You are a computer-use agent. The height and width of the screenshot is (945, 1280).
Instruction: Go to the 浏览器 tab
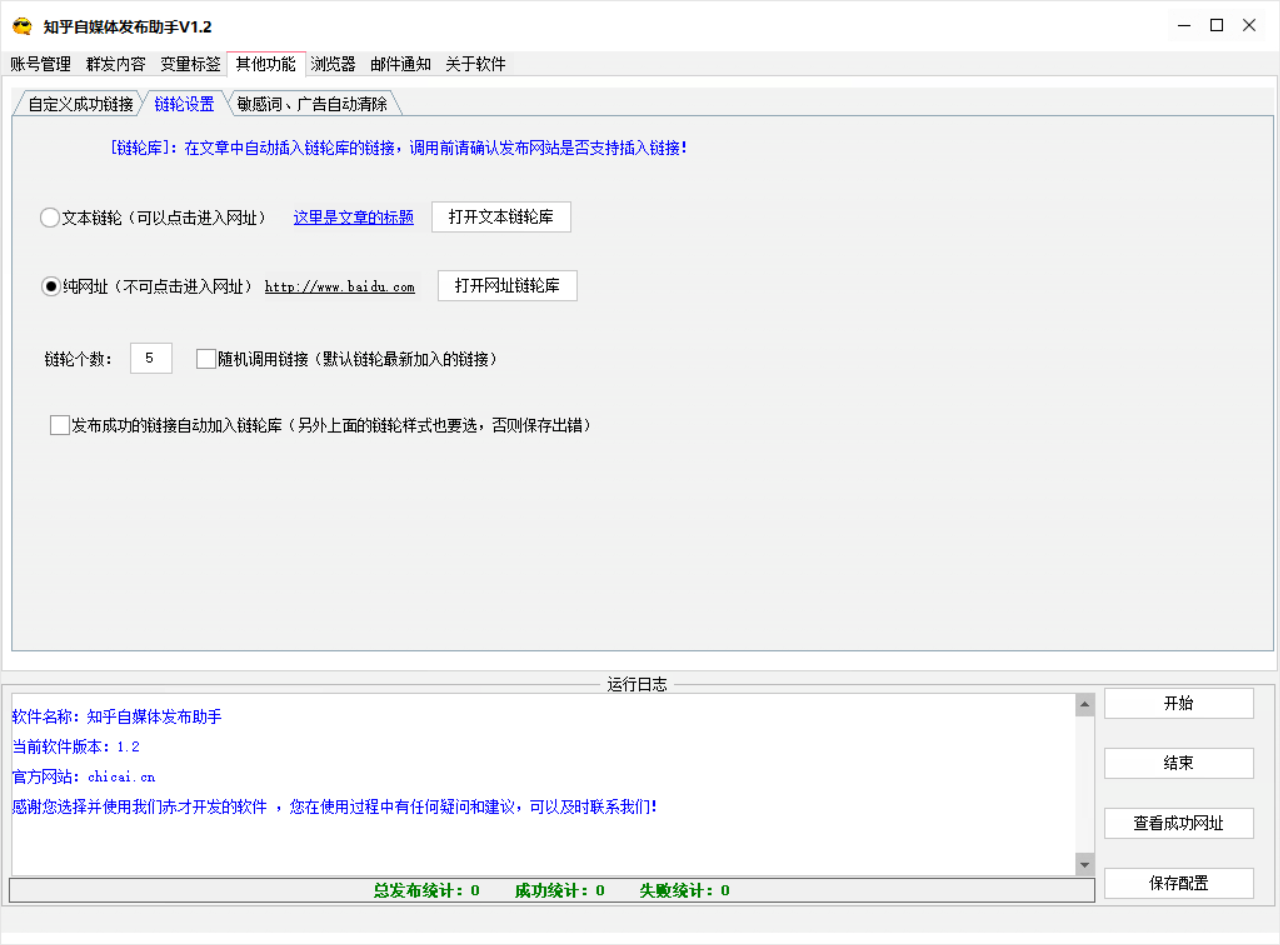[x=333, y=64]
